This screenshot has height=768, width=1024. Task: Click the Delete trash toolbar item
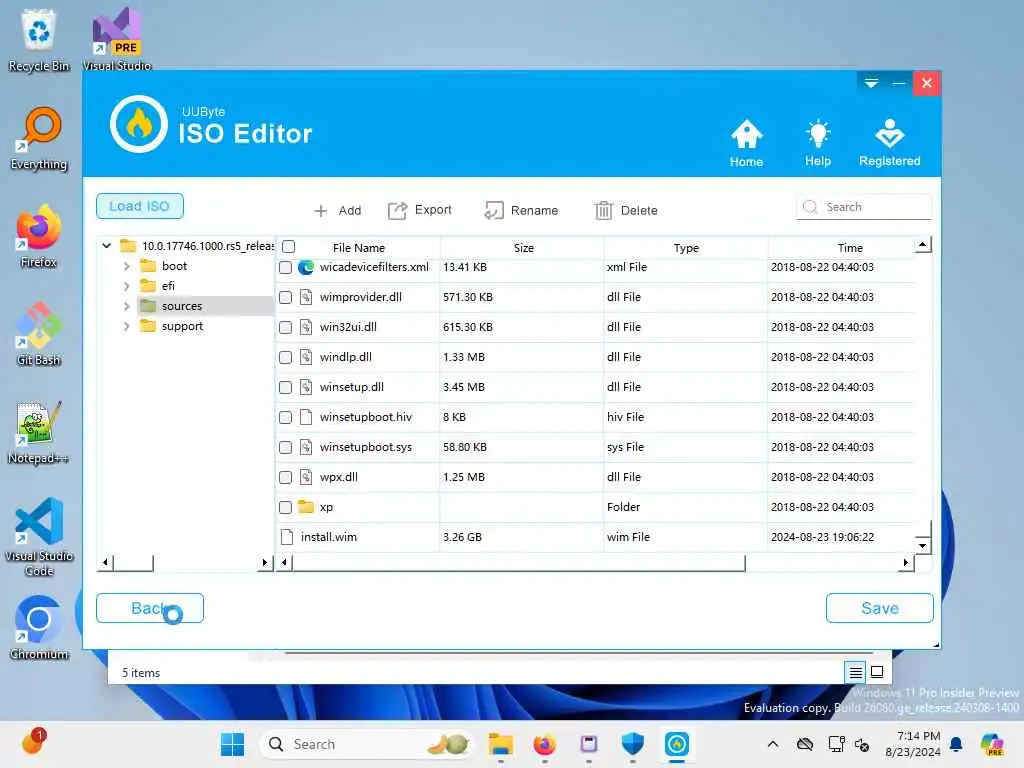coord(626,210)
